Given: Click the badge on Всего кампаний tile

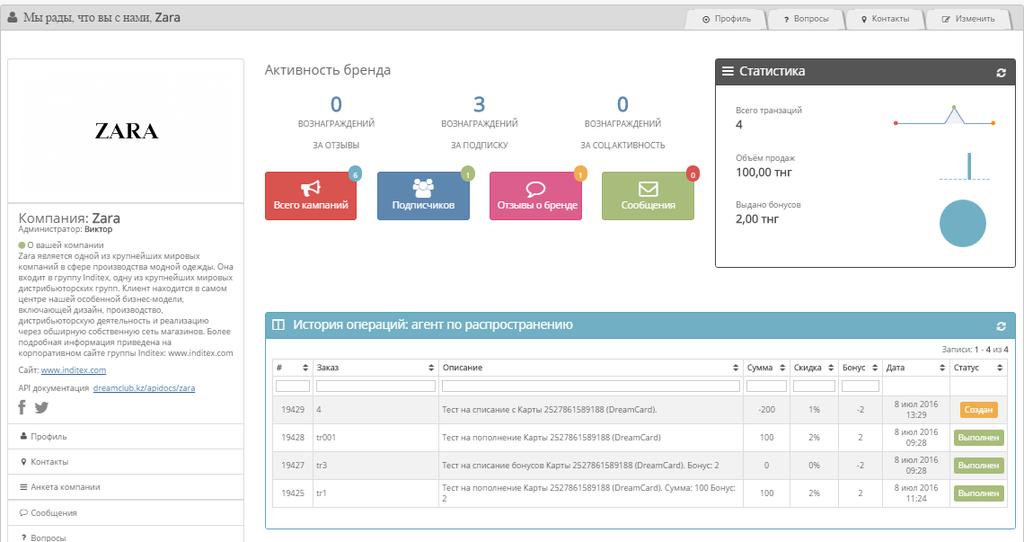Looking at the screenshot, I should (355, 174).
